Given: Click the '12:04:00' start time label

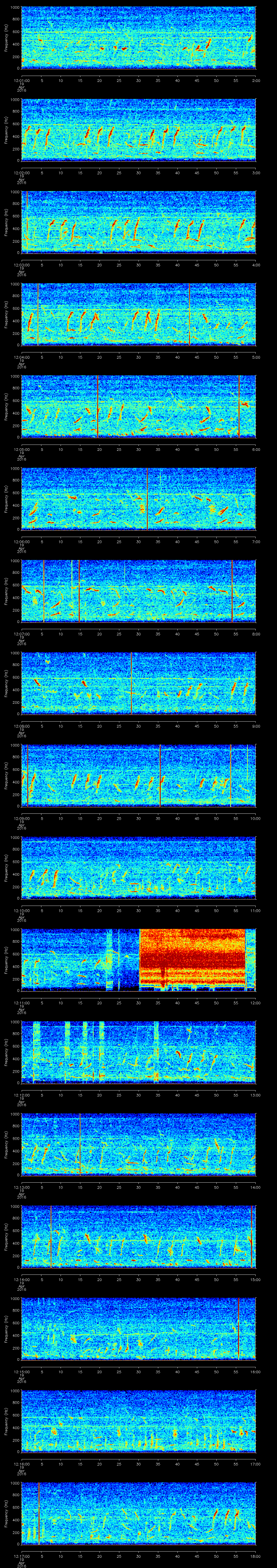Looking at the screenshot, I should click(22, 357).
